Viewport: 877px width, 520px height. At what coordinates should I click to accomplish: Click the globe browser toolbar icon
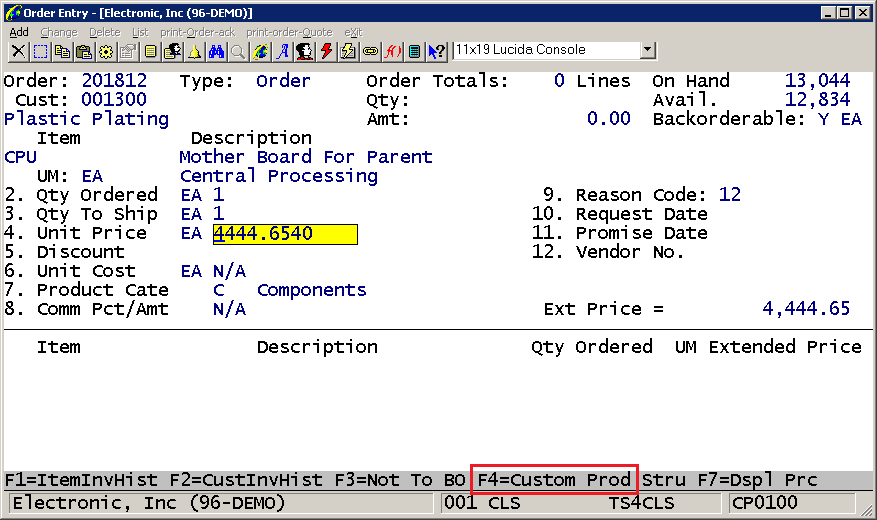(260, 51)
